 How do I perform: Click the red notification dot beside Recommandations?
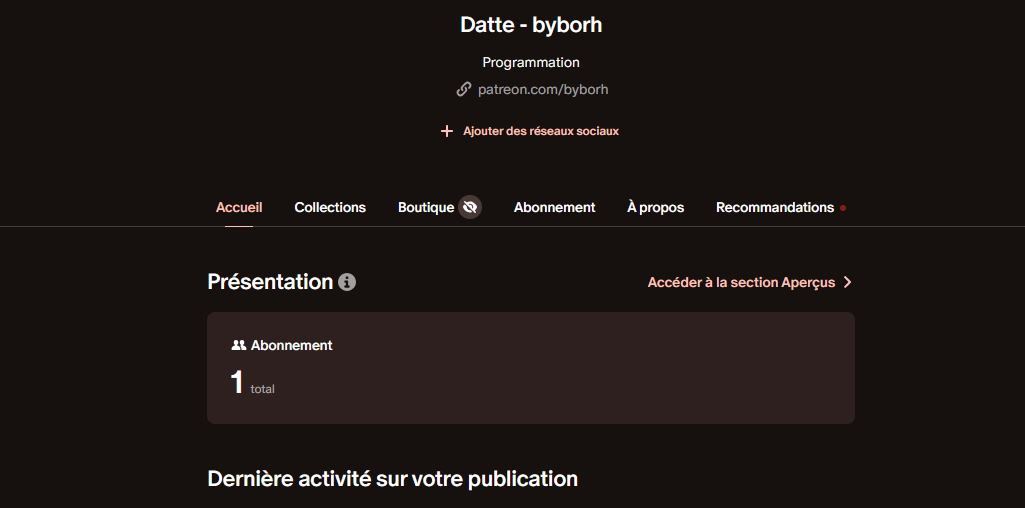(x=843, y=208)
